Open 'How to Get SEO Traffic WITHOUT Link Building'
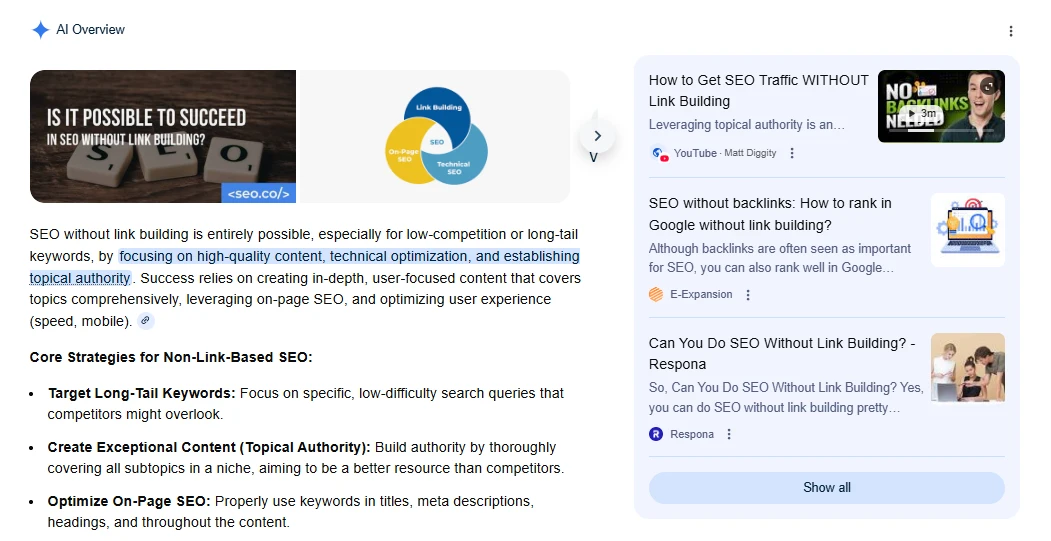 tap(758, 90)
